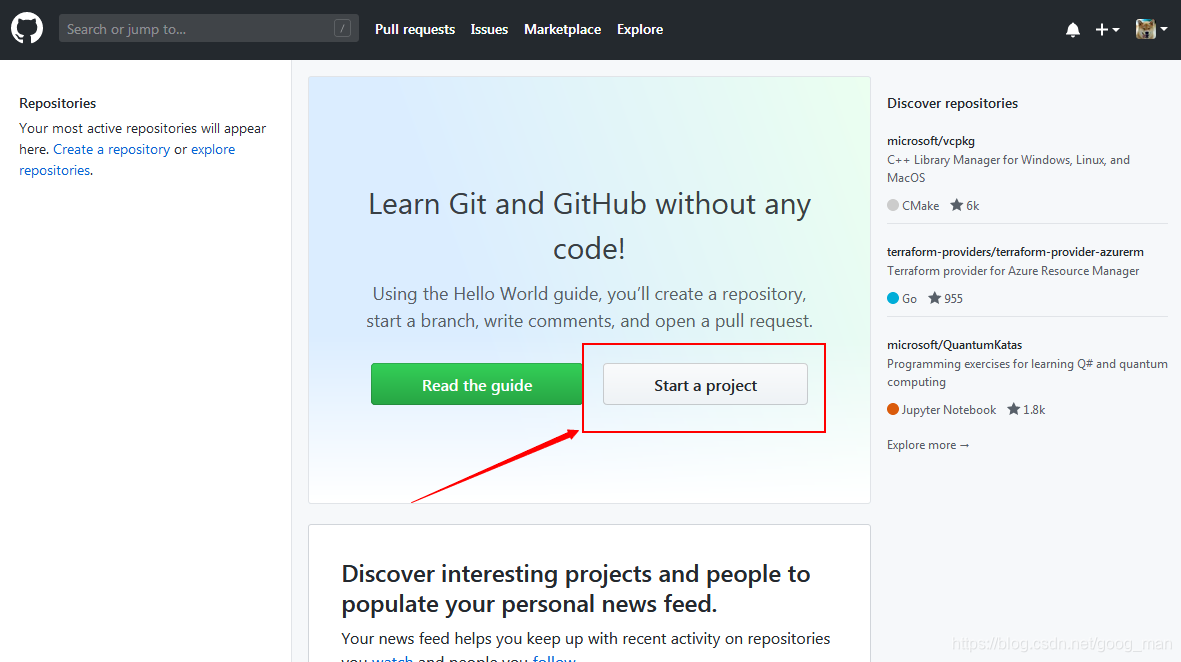Follow the Create a repository link
Image resolution: width=1181 pixels, height=662 pixels.
pyautogui.click(x=111, y=149)
